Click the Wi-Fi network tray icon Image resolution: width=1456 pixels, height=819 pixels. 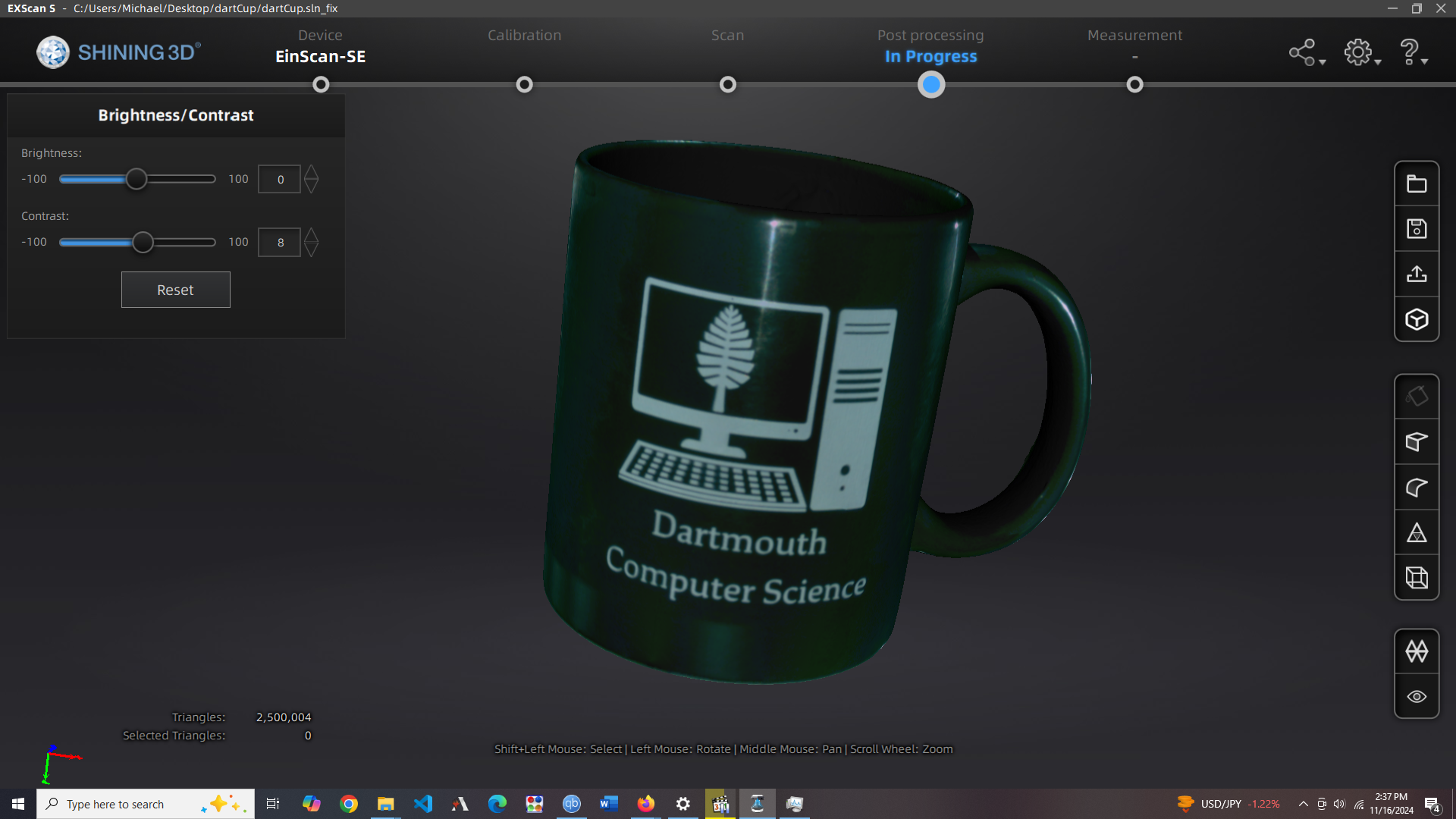1359,804
